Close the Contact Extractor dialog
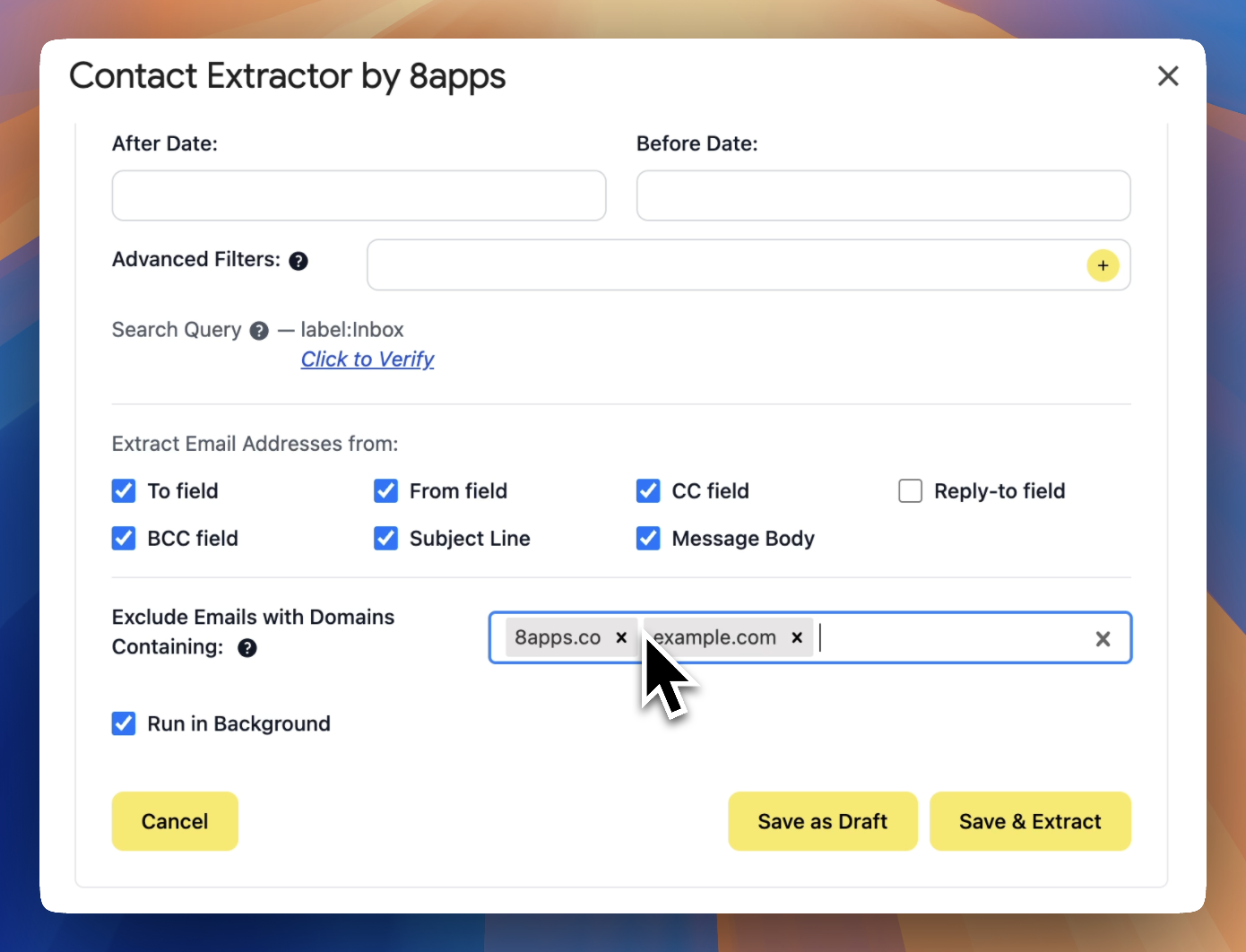Screen dimensions: 1246x952 1167,76
